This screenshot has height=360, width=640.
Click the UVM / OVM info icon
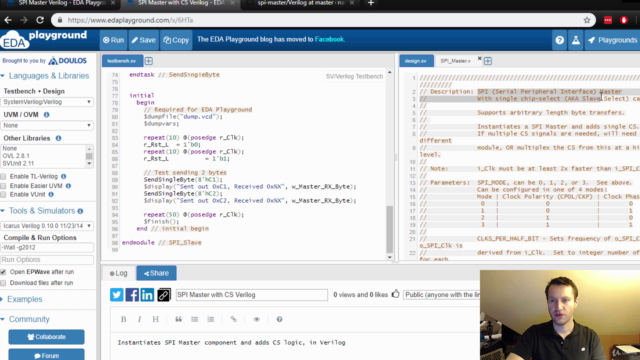pyautogui.click(x=47, y=115)
